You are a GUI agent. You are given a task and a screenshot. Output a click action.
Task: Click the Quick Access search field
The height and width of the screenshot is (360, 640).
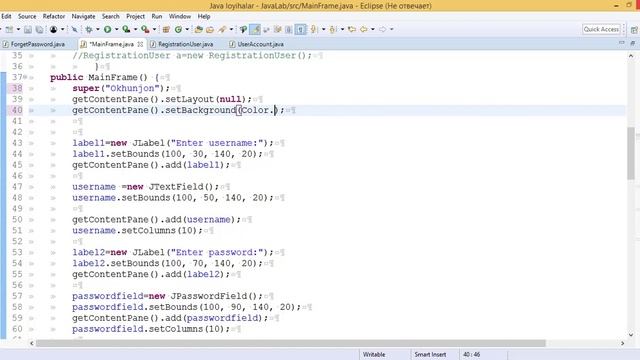[601, 29]
